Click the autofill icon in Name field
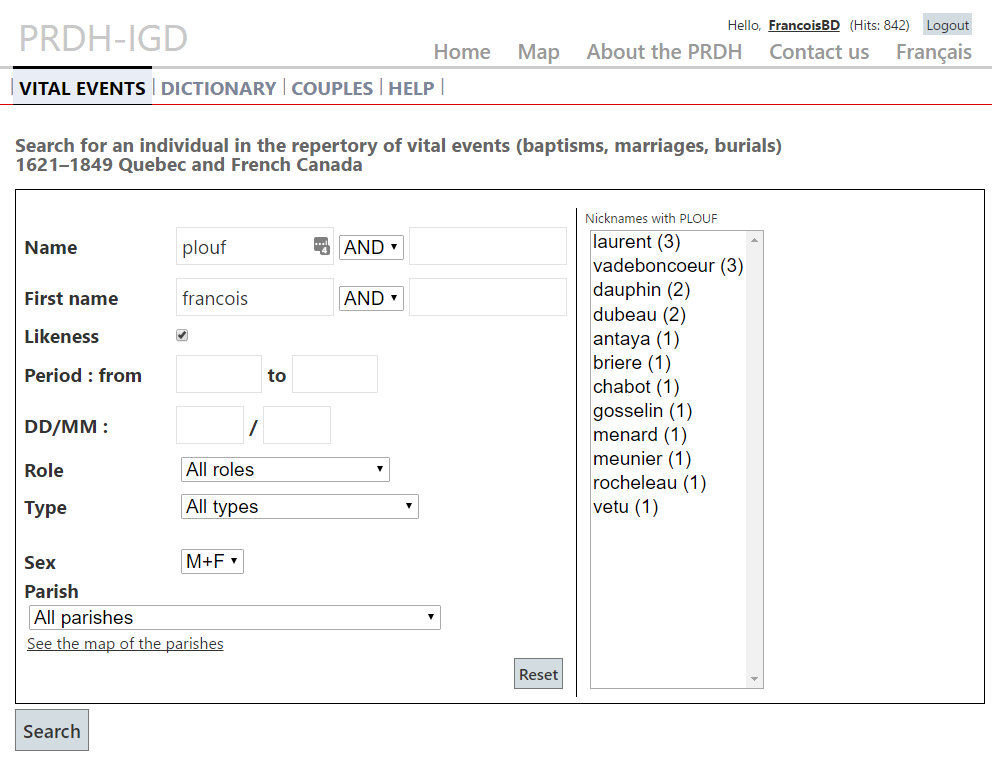Screen dimensions: 993x758 tap(321, 246)
